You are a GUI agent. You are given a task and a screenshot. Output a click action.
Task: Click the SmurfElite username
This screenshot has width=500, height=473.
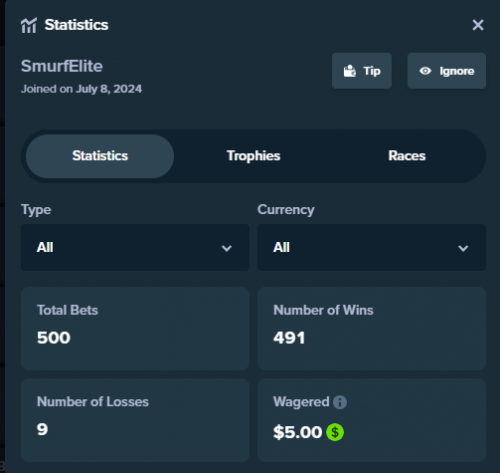click(62, 66)
